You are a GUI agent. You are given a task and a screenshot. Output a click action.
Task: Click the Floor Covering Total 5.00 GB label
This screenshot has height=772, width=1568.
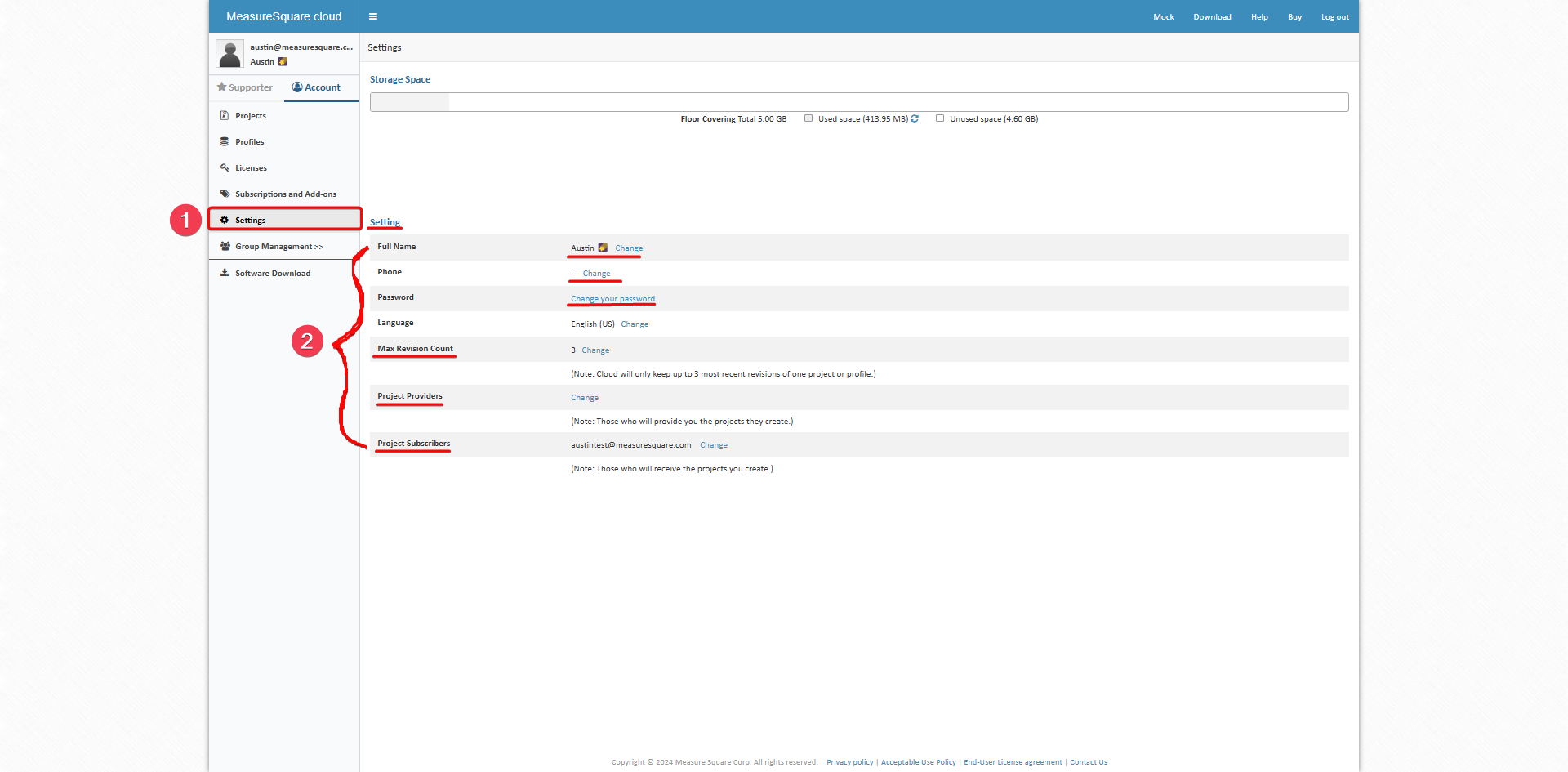[x=733, y=119]
